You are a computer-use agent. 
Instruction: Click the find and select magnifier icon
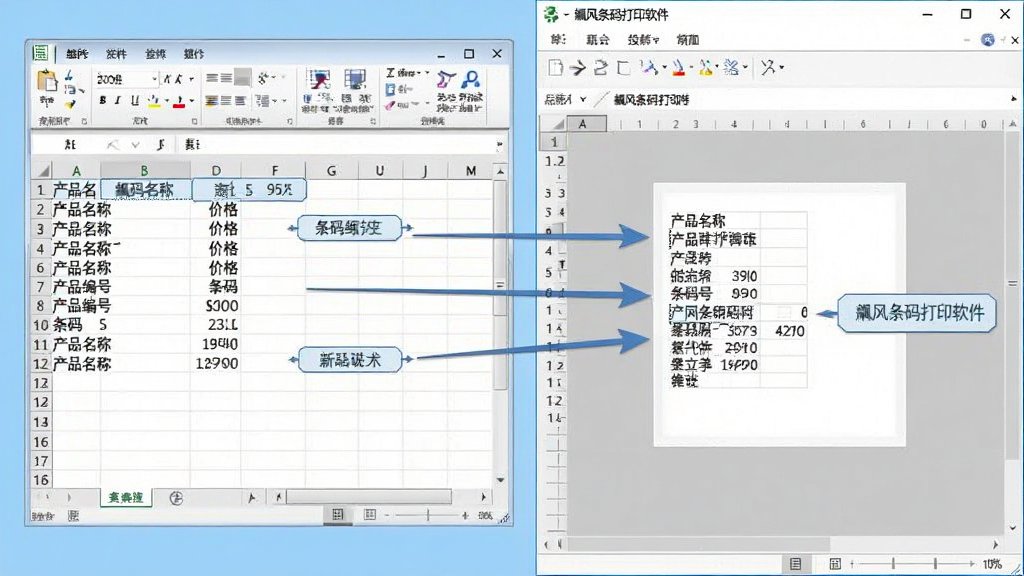coord(471,80)
